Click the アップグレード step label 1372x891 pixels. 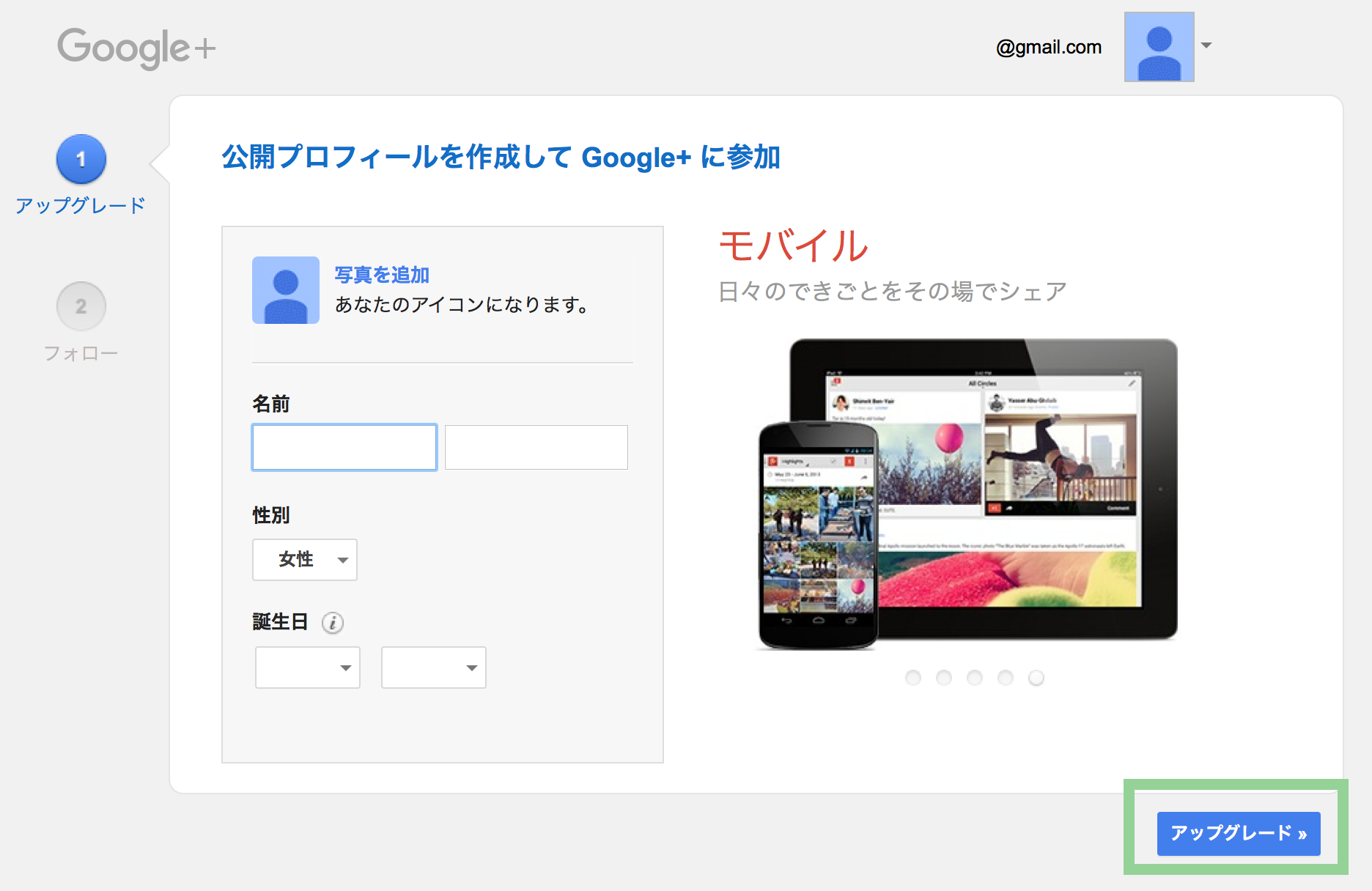[81, 206]
